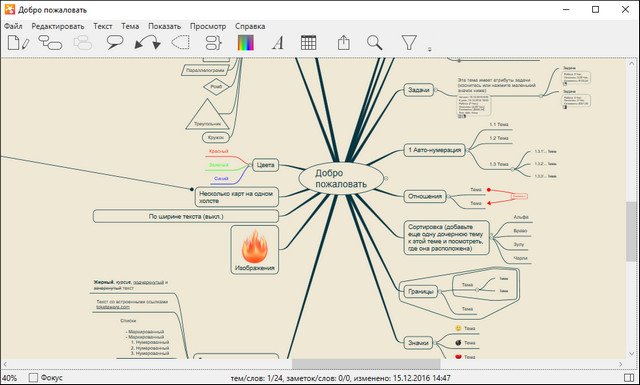Select the 'Треугольник' triangle shape topic
640x385 pixels.
click(x=207, y=115)
